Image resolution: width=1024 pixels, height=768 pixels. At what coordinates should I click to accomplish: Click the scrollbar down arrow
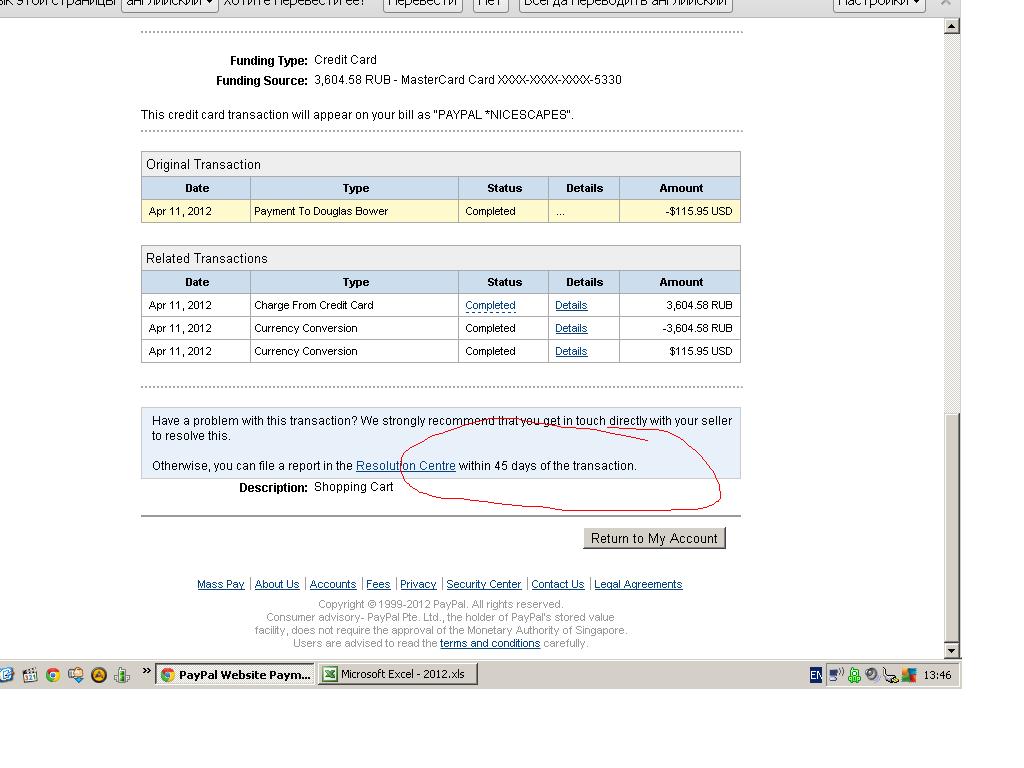[952, 649]
